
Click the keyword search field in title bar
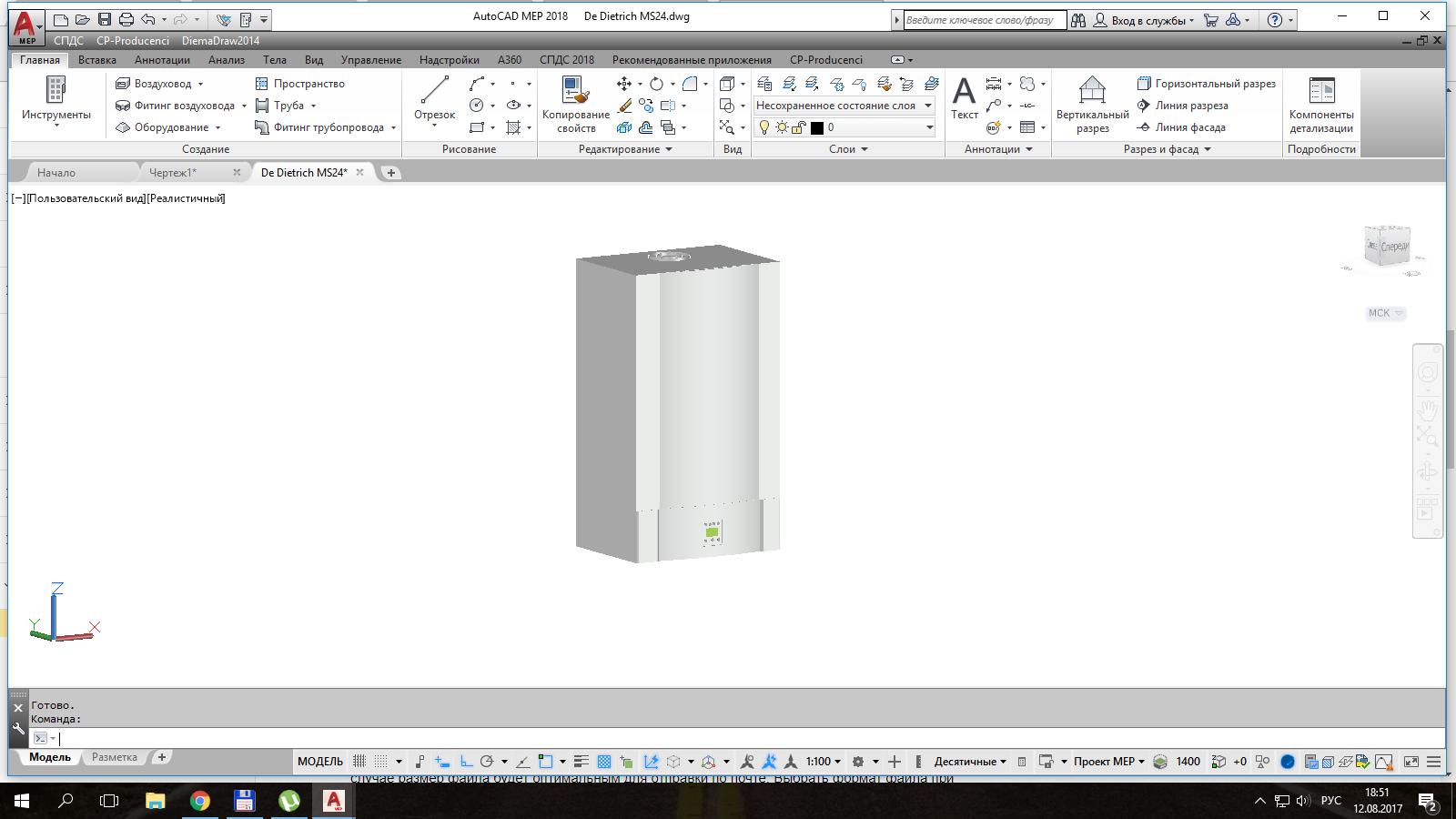[984, 20]
